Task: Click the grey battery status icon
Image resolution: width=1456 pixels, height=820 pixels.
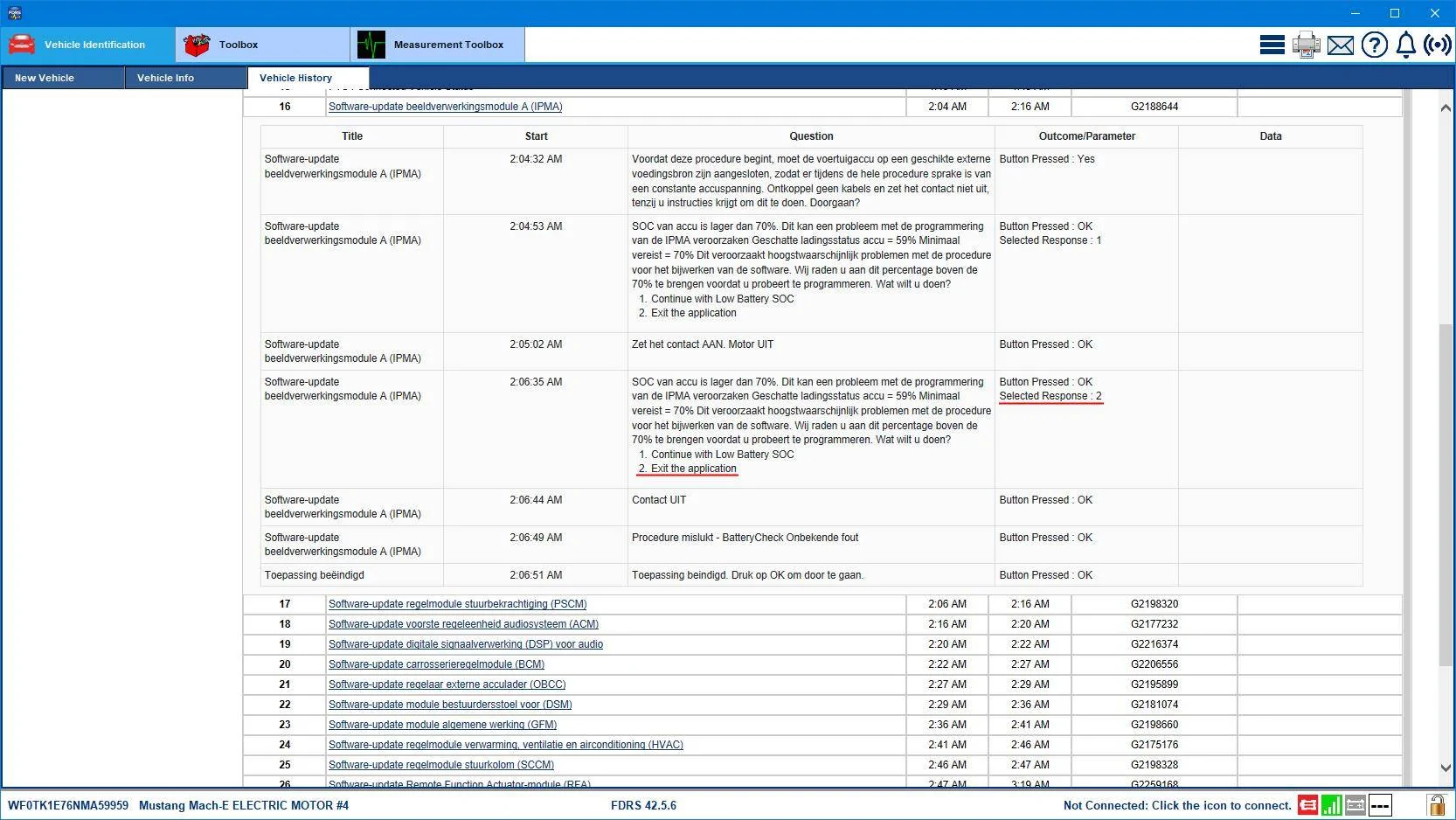Action: (1355, 805)
